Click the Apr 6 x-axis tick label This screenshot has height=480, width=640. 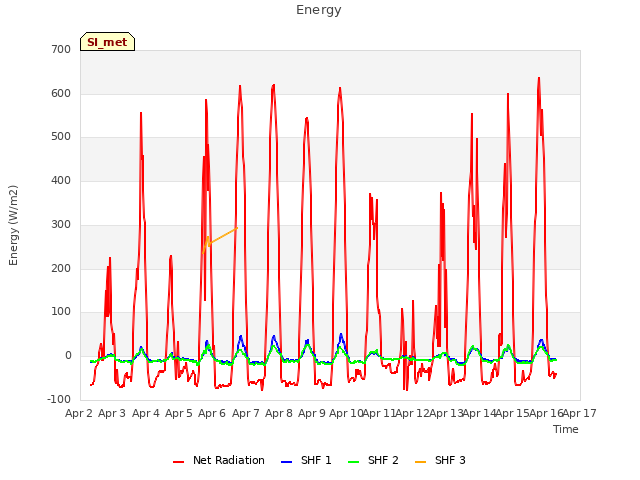click(x=212, y=413)
